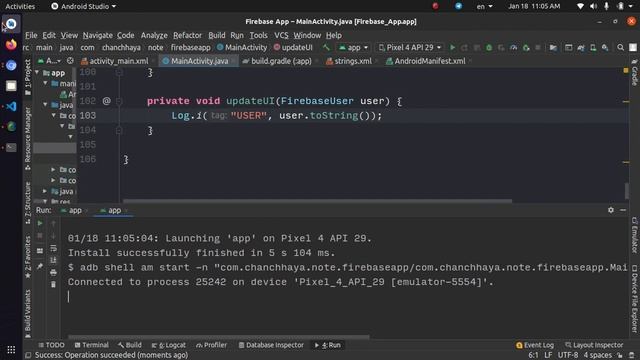Open the AVD Manager phone icon
640x360 pixels.
point(593,48)
